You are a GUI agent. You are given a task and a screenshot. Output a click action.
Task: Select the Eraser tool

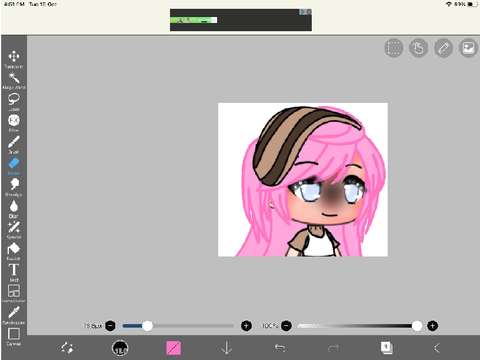point(14,166)
